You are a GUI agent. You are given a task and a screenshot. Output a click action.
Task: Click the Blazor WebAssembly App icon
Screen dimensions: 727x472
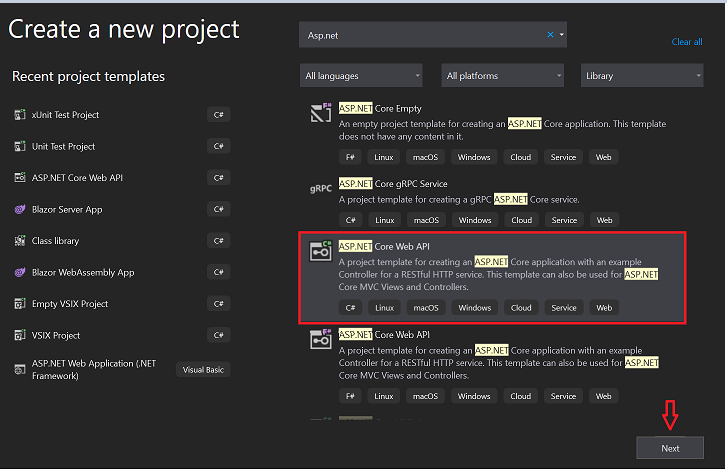coord(19,272)
